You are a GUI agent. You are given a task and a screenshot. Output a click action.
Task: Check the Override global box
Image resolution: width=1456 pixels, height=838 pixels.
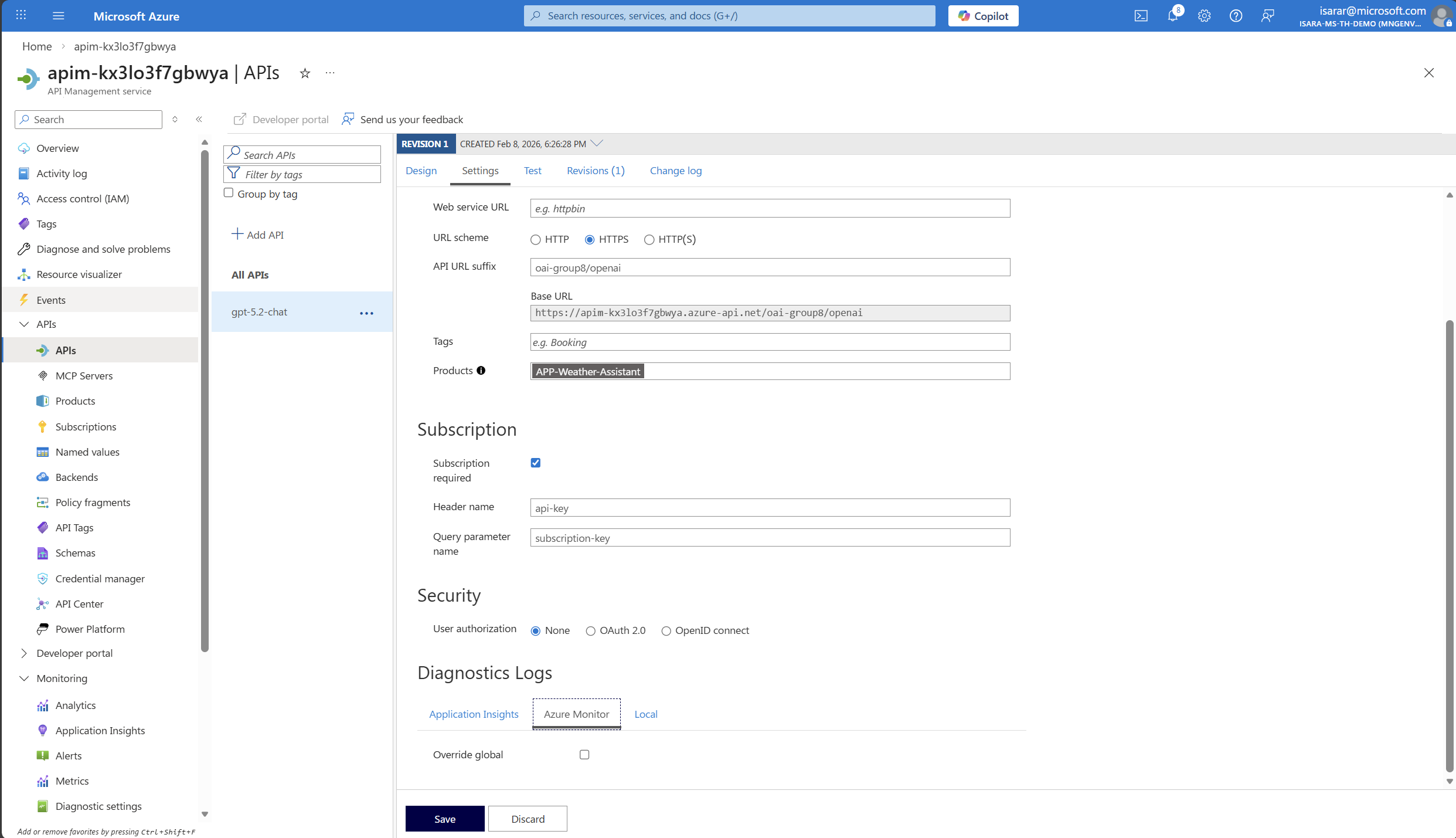coord(584,755)
